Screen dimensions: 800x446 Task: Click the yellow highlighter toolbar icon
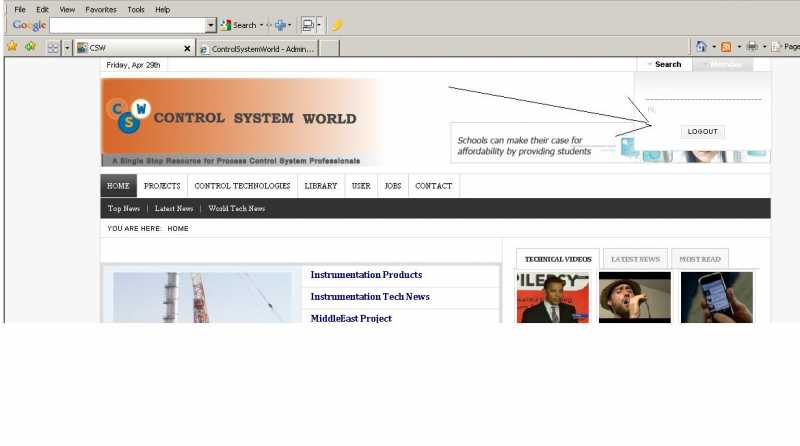(x=337, y=25)
